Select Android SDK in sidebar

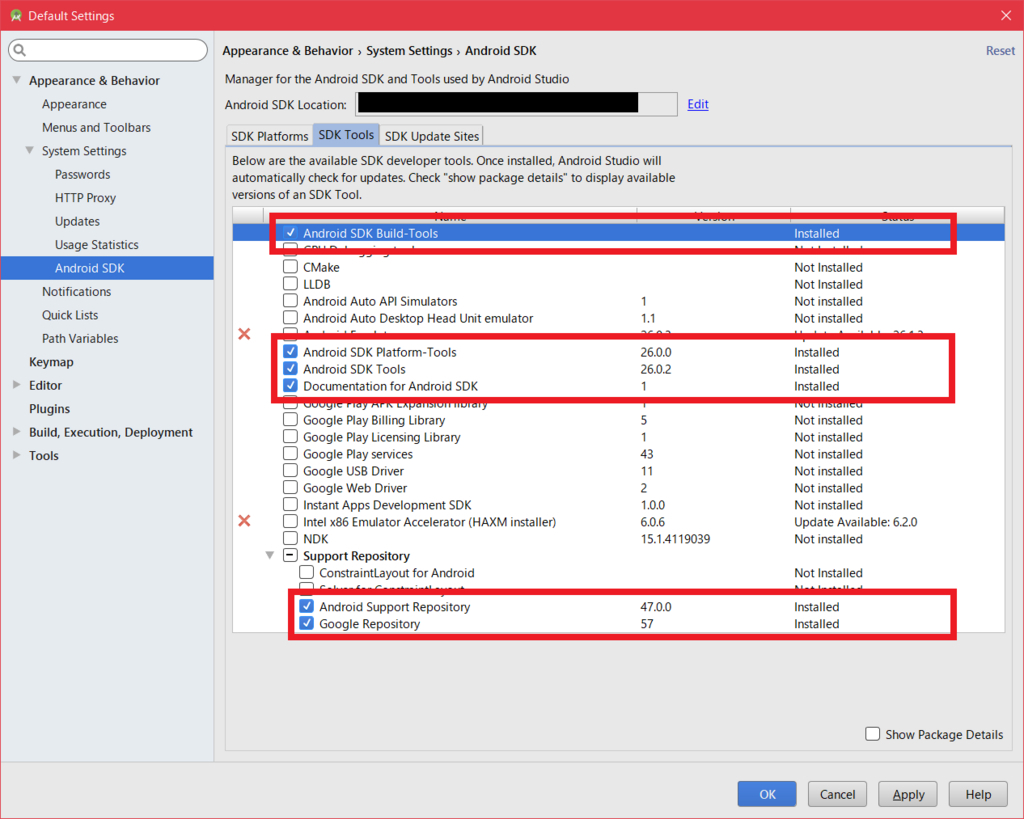click(107, 268)
